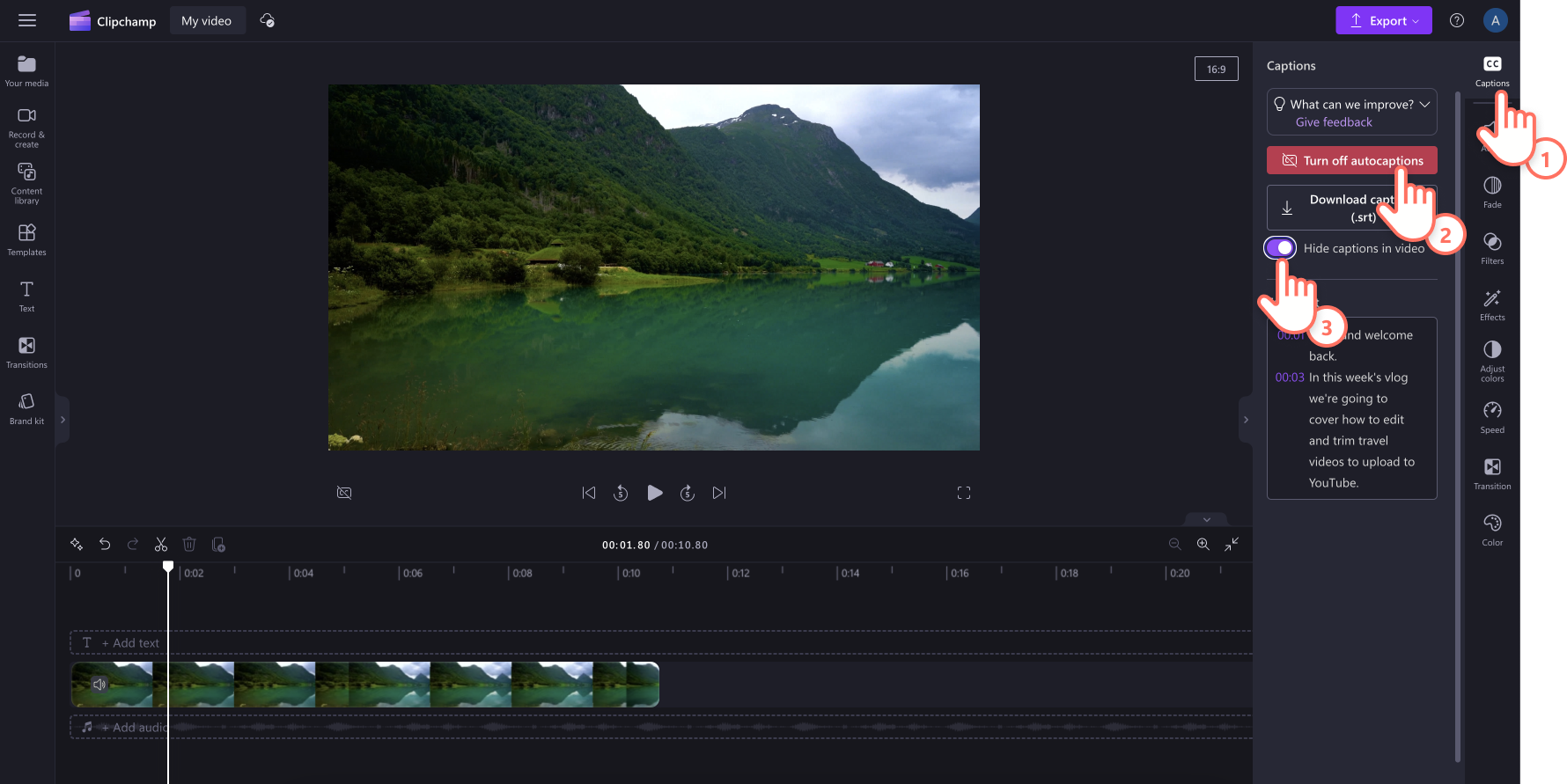Click the Export button
Viewport: 1567px width, 784px height.
coord(1383,20)
